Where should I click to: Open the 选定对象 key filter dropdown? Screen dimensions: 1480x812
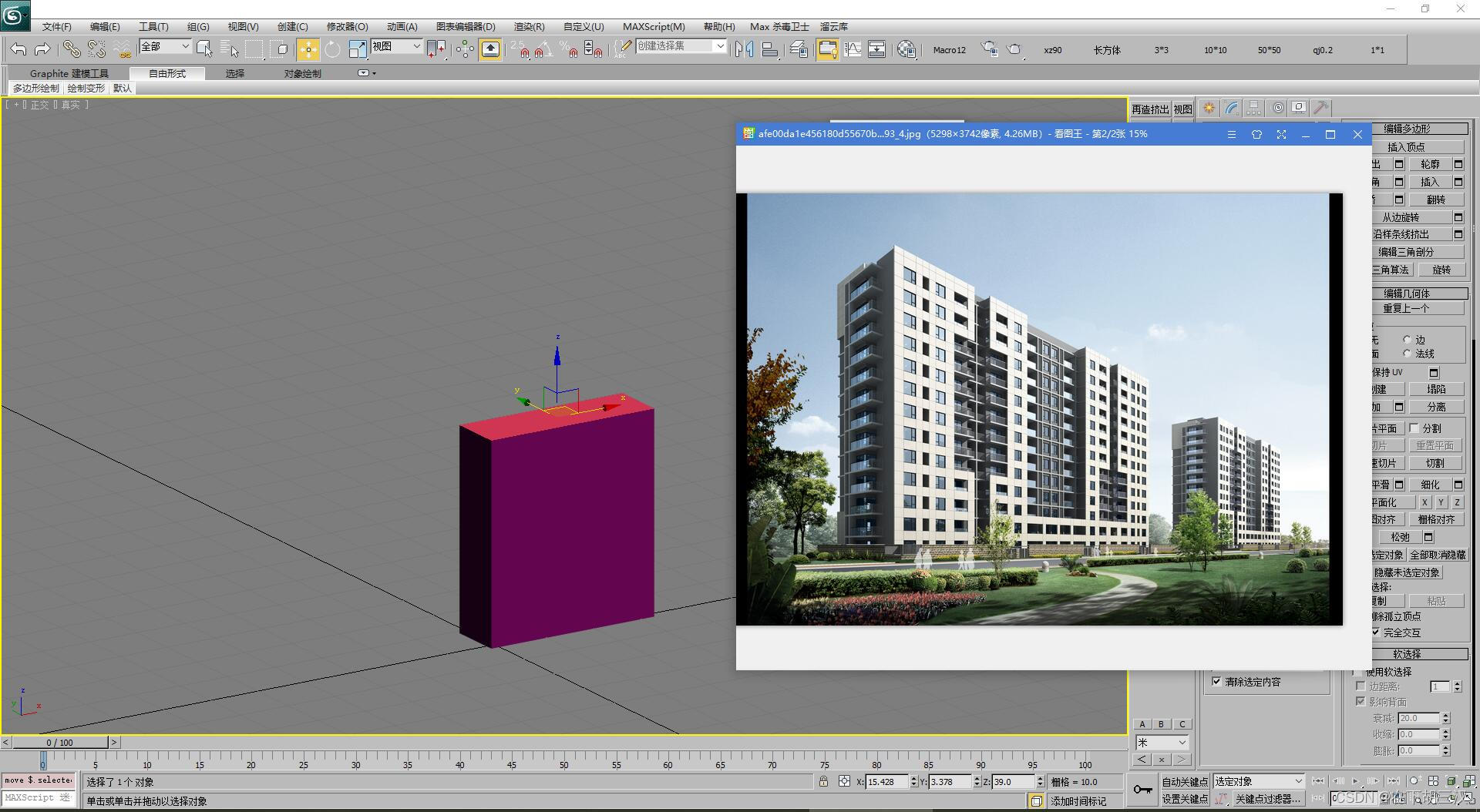[x=1258, y=781]
